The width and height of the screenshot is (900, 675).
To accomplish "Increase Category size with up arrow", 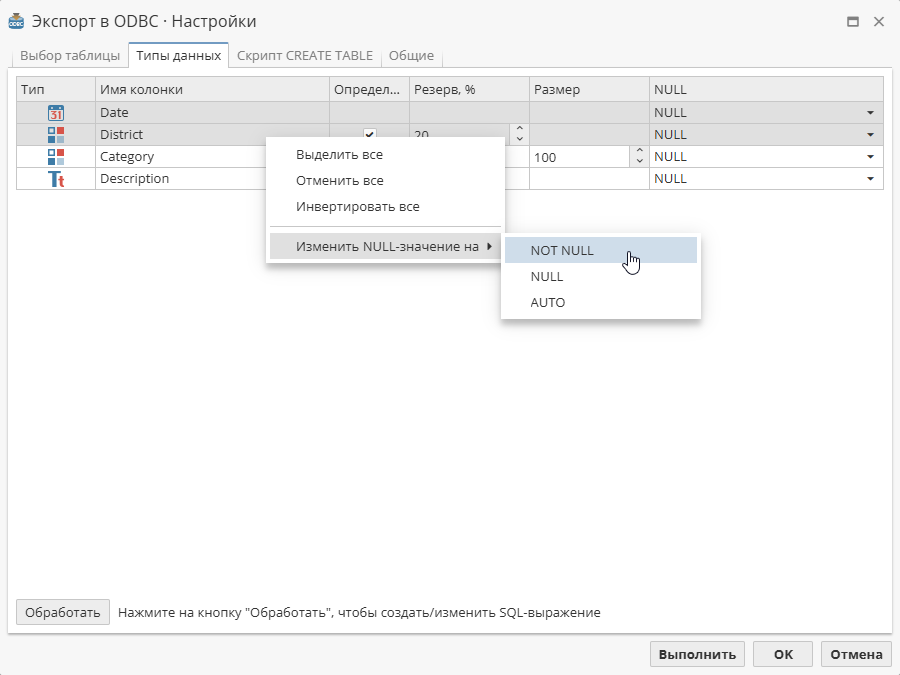I will (639, 151).
